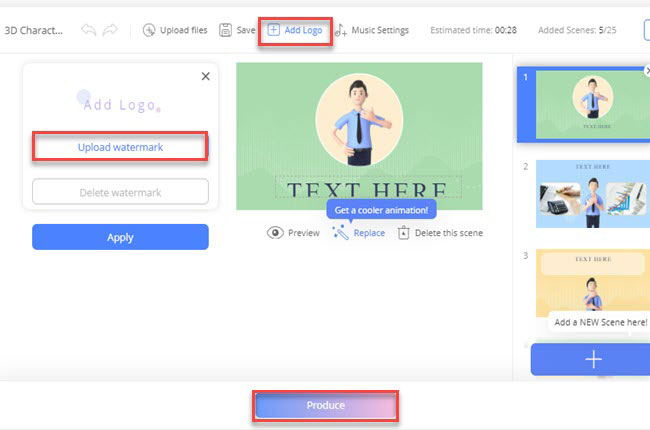Click the redo arrow icon
650x430 pixels.
pyautogui.click(x=110, y=30)
